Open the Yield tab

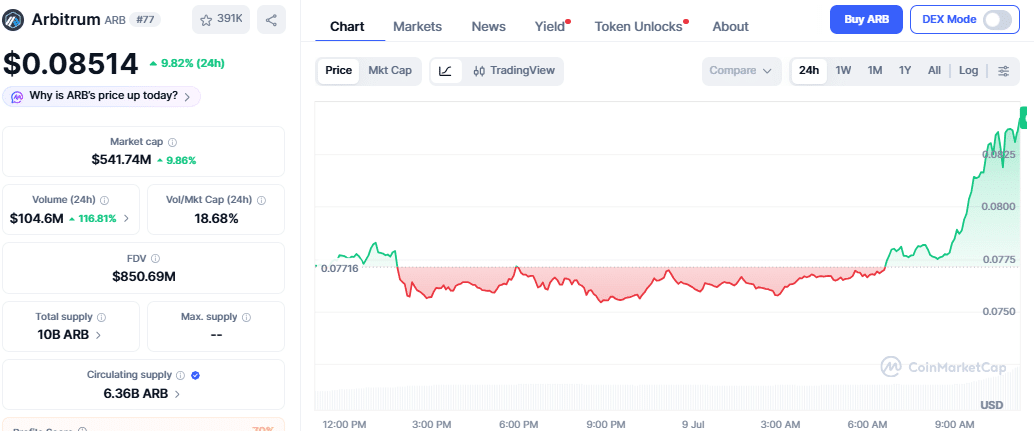(x=551, y=26)
